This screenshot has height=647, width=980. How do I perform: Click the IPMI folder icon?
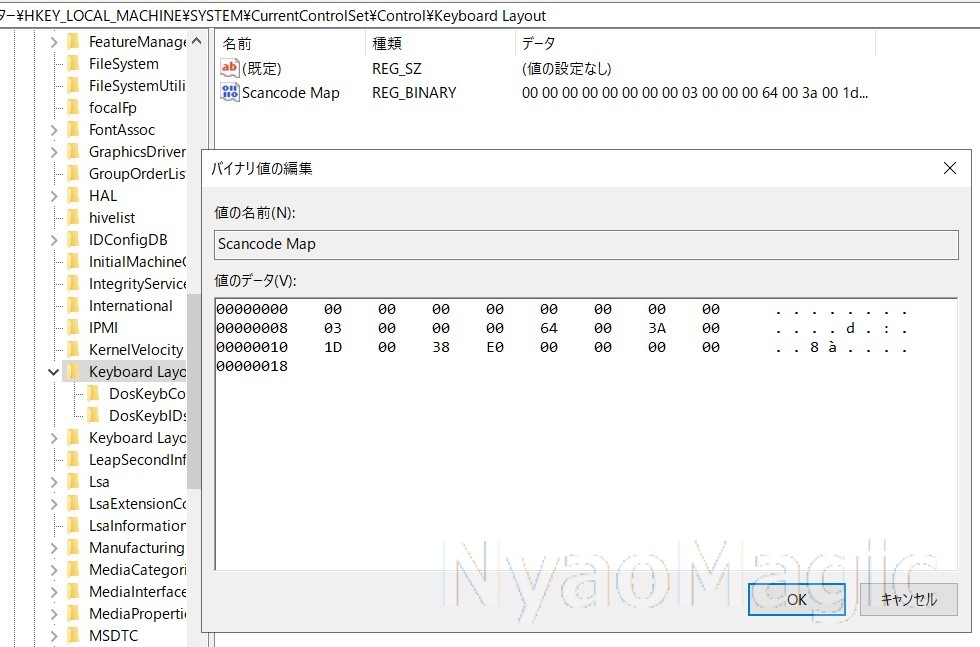point(73,328)
